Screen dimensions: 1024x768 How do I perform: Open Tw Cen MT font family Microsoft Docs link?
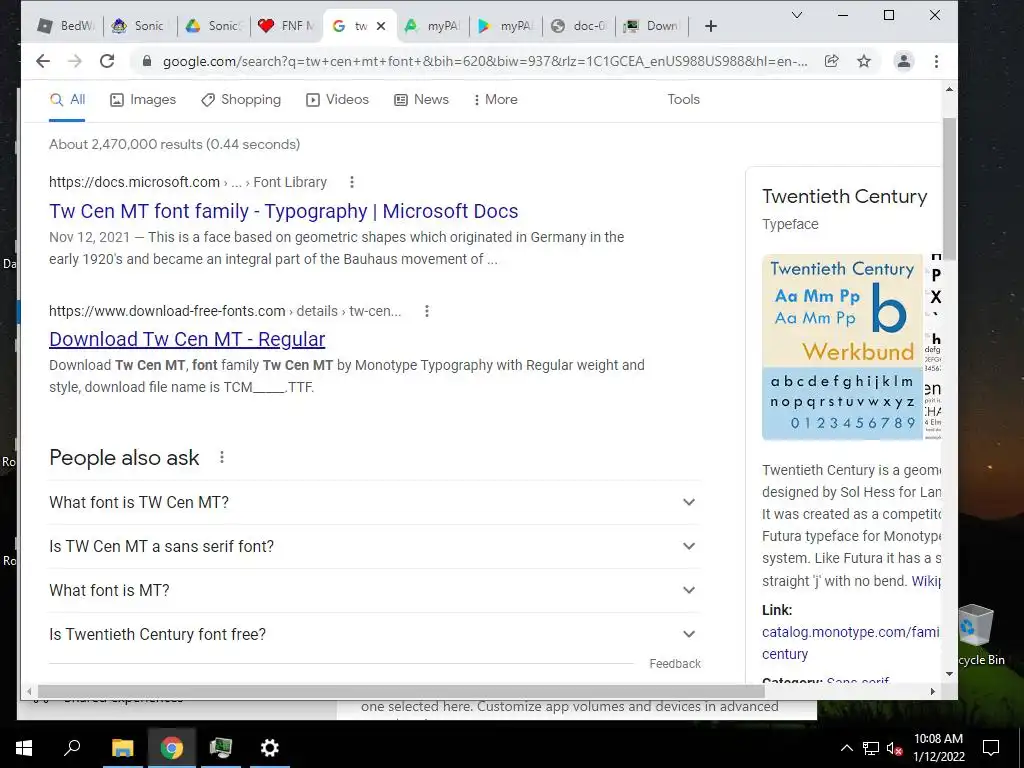coord(283,212)
